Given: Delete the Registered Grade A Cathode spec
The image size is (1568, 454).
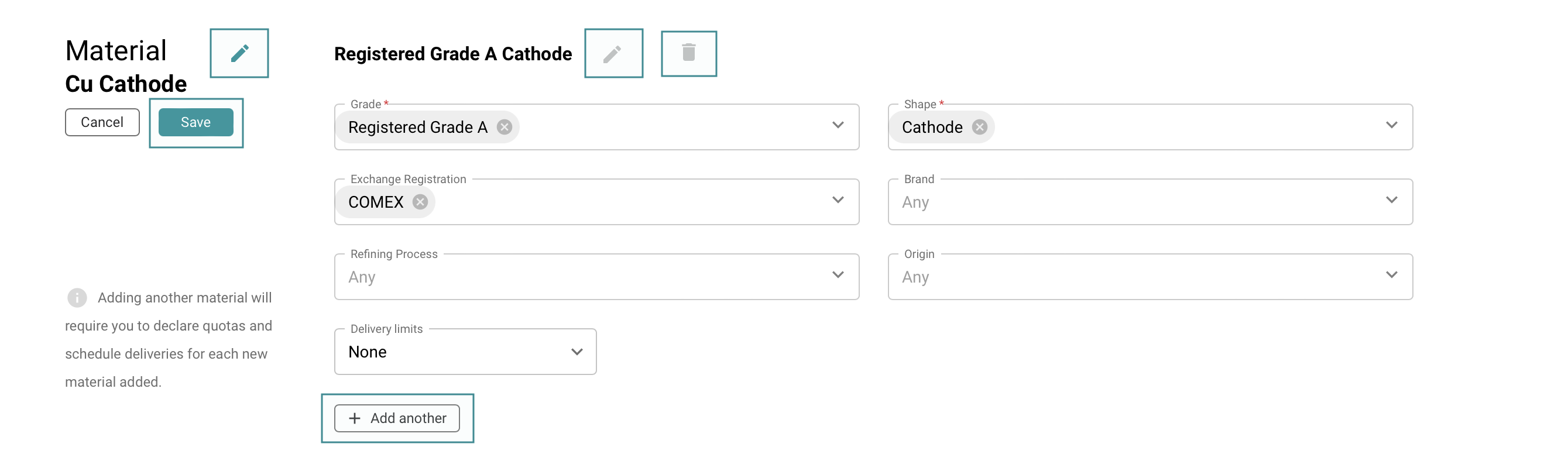Looking at the screenshot, I should (x=688, y=54).
